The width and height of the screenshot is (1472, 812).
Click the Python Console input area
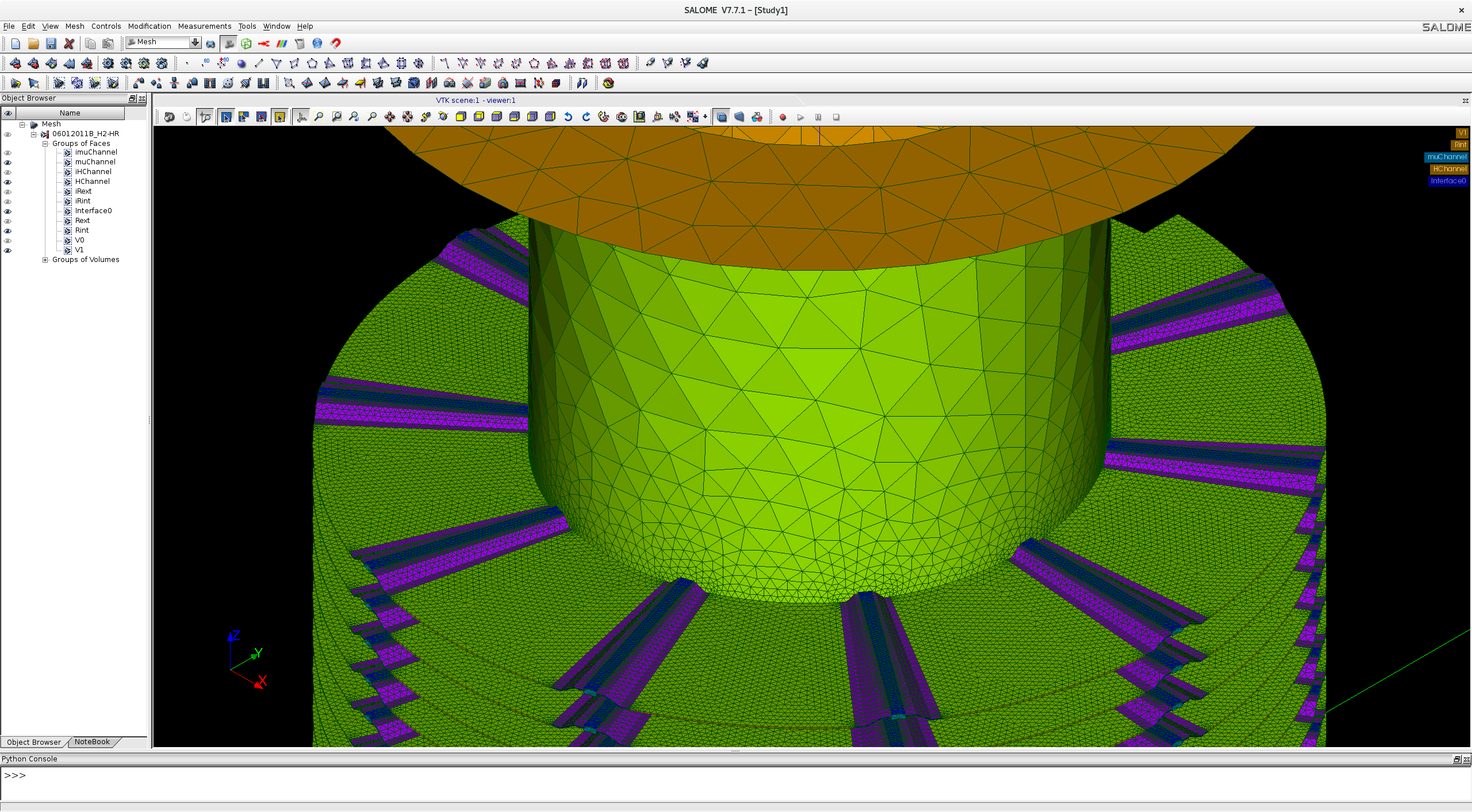coord(736,784)
